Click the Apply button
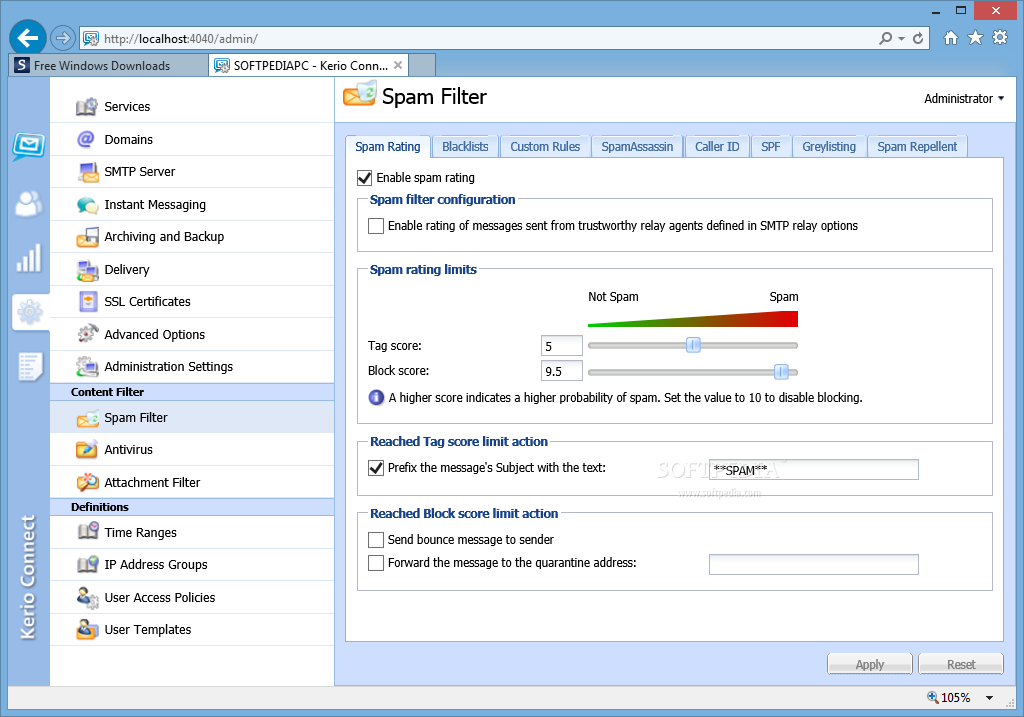The height and width of the screenshot is (717, 1024). tap(869, 664)
